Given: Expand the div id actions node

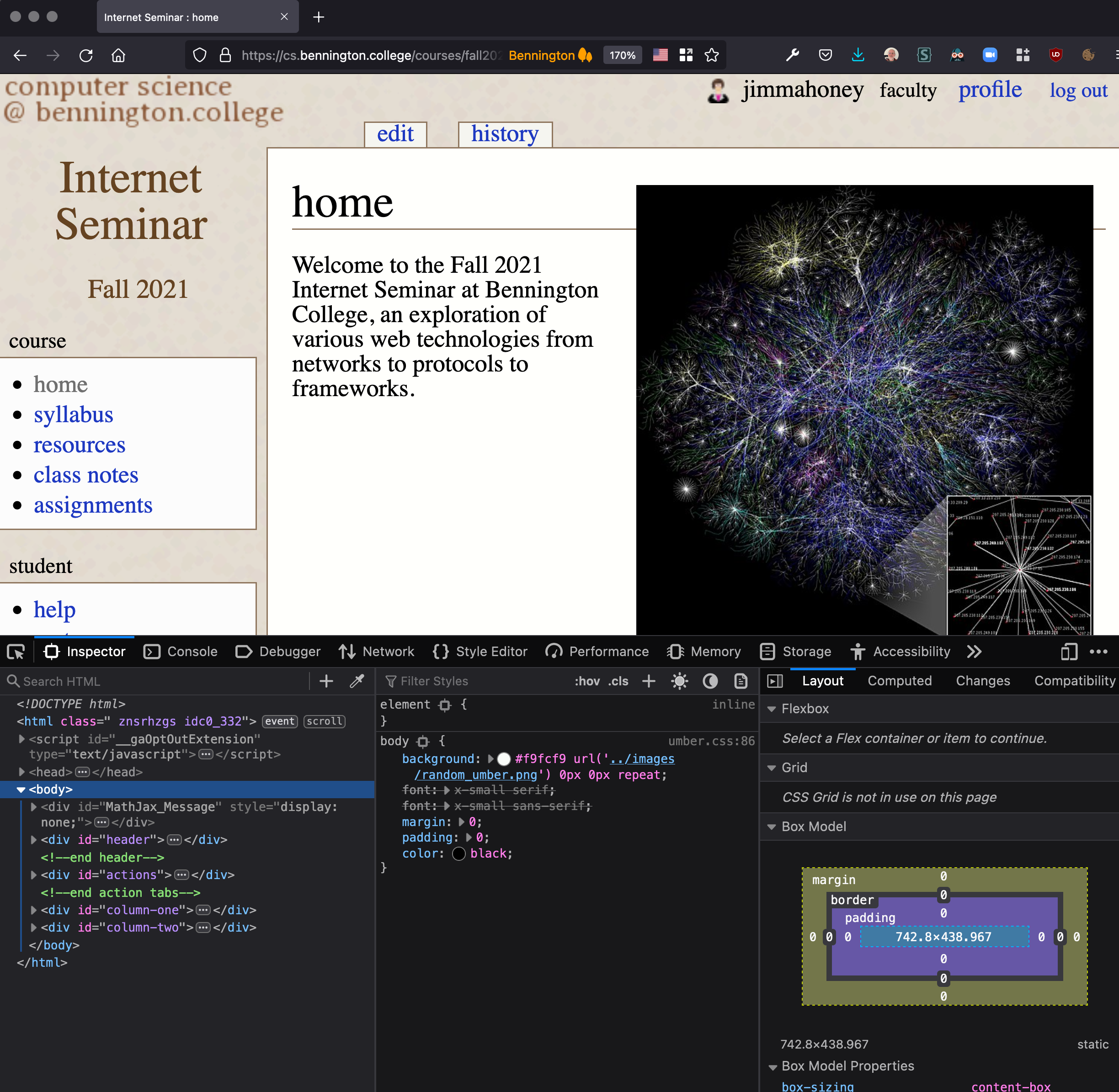Looking at the screenshot, I should tap(34, 874).
